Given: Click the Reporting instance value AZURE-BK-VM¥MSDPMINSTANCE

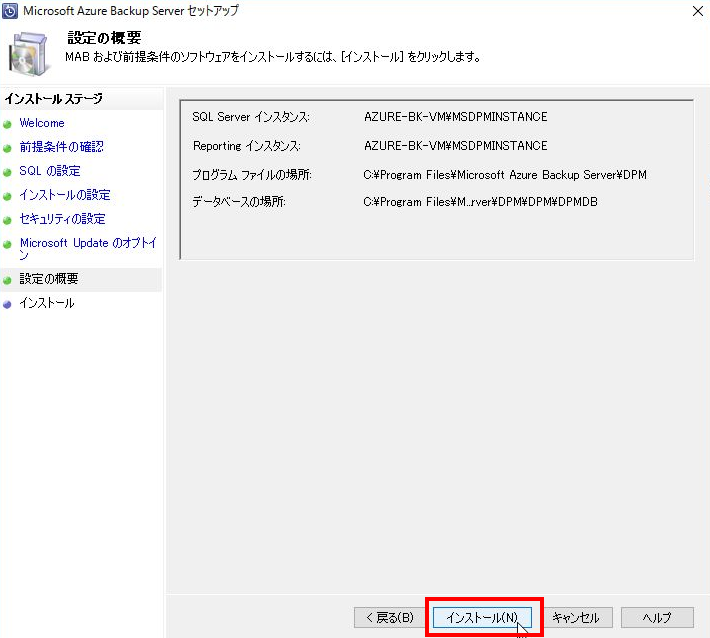Looking at the screenshot, I should point(456,146).
